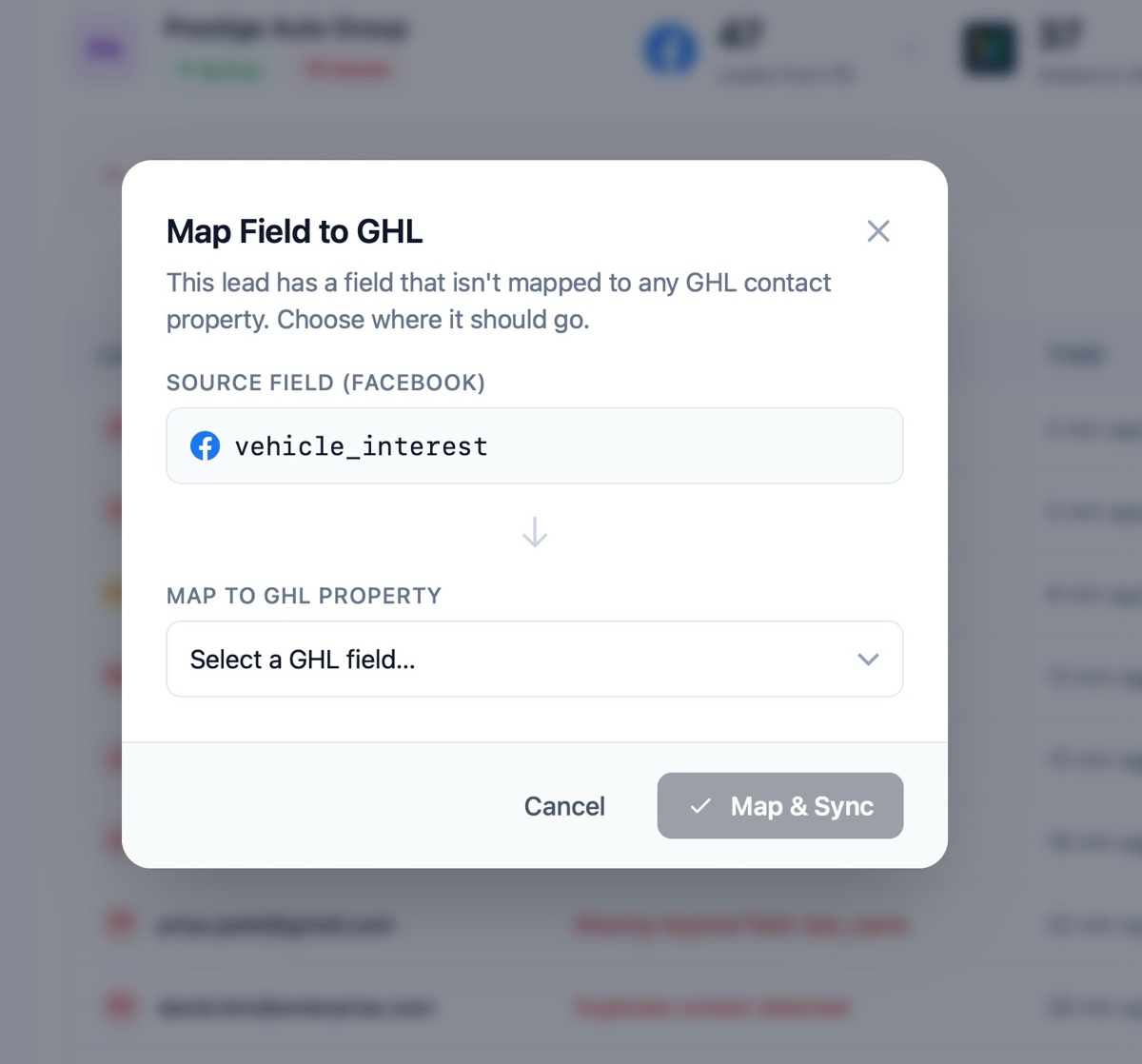Viewport: 1142px width, 1064px height.
Task: Click the vehicle_interest source field box
Action: (x=534, y=445)
